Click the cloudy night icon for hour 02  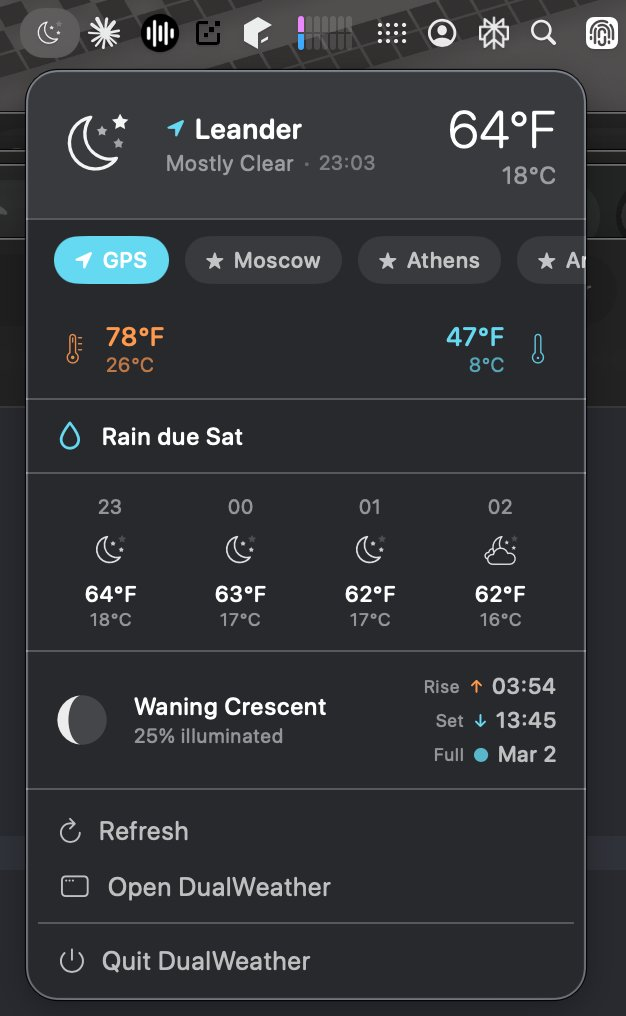coord(500,549)
